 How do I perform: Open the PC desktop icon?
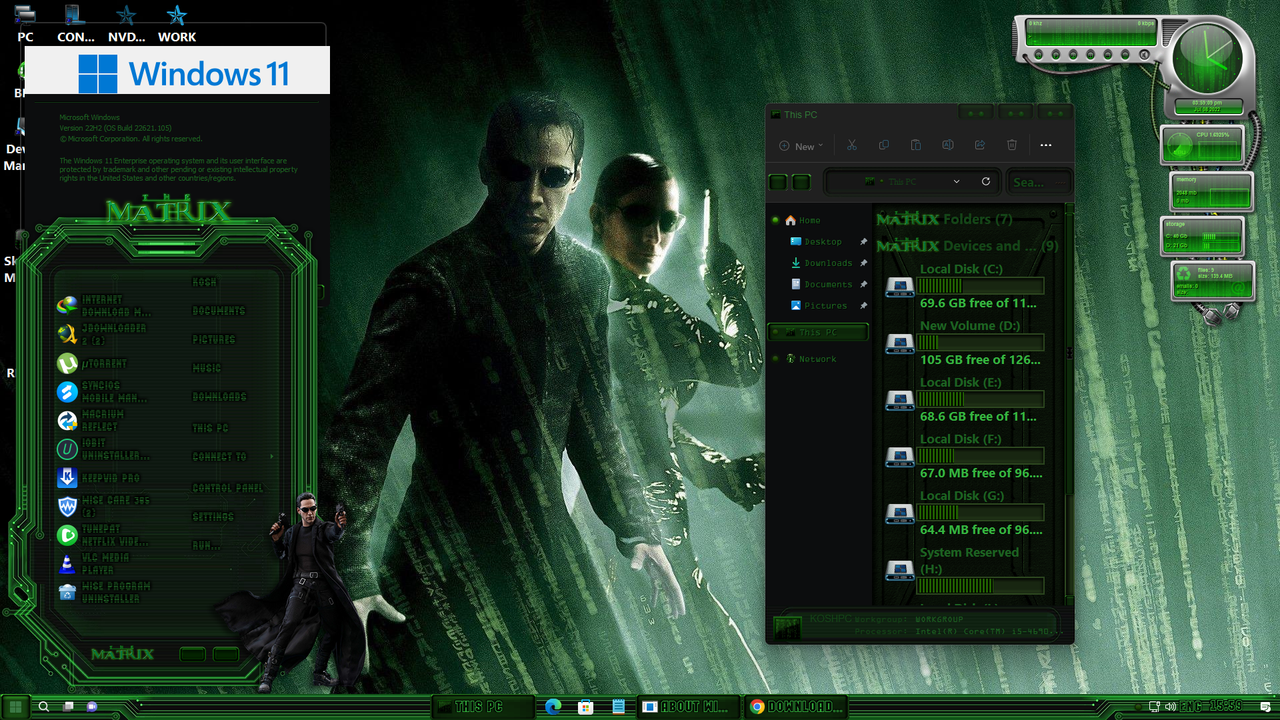click(x=25, y=24)
